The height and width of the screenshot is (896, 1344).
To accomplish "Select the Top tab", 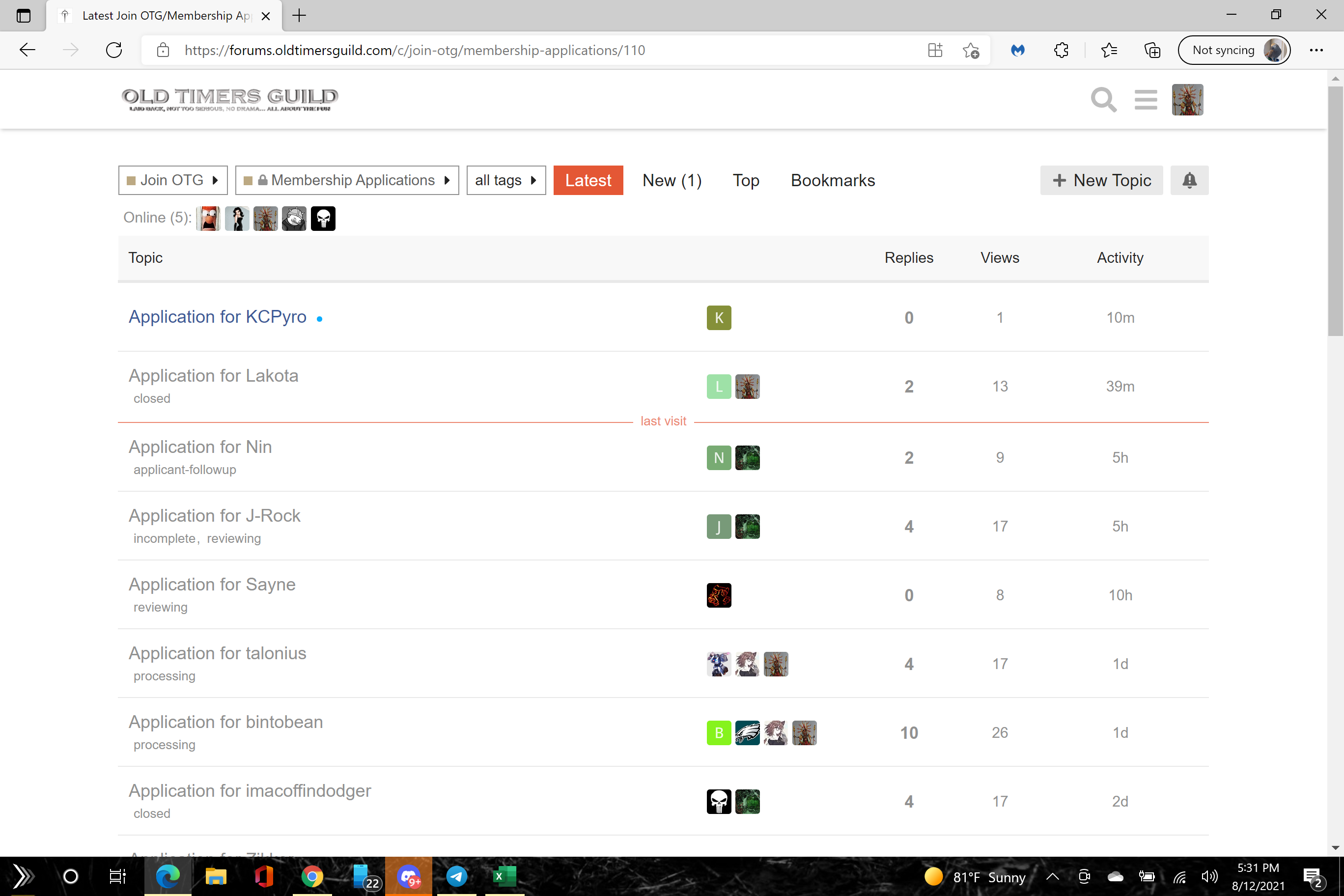I will point(746,181).
